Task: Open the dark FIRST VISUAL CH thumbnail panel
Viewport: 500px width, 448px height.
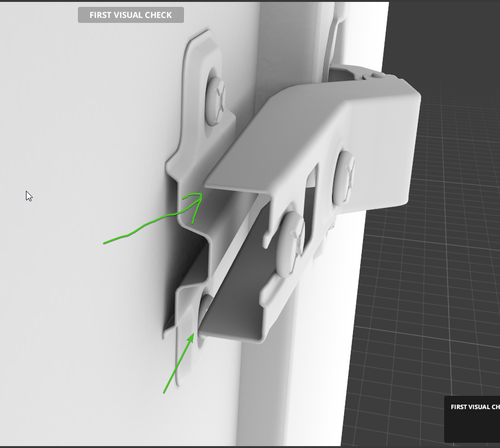Action: pyautogui.click(x=472, y=419)
